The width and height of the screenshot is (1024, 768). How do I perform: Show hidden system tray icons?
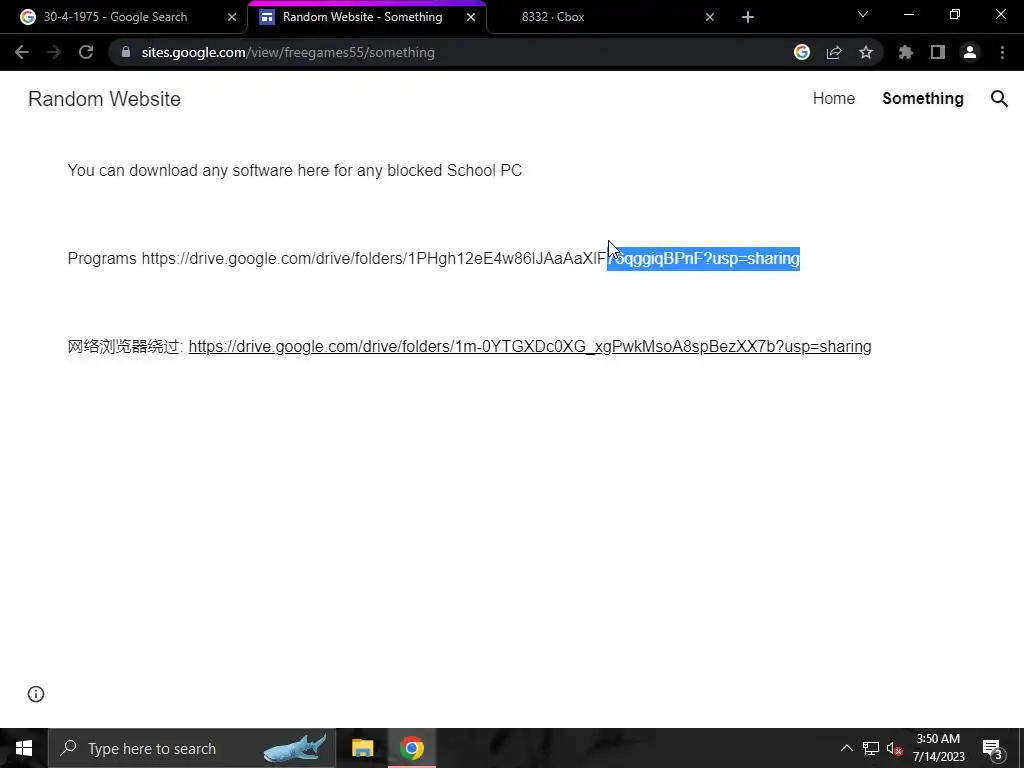[846, 748]
